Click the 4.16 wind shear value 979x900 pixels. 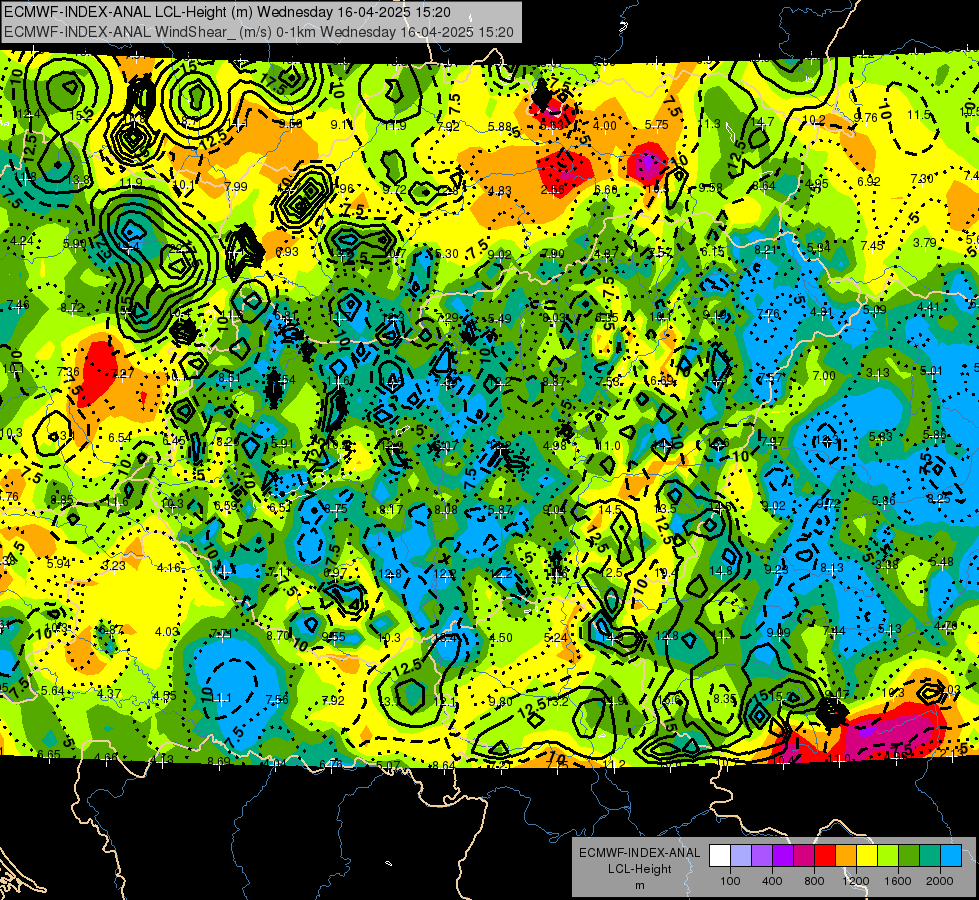click(x=169, y=568)
